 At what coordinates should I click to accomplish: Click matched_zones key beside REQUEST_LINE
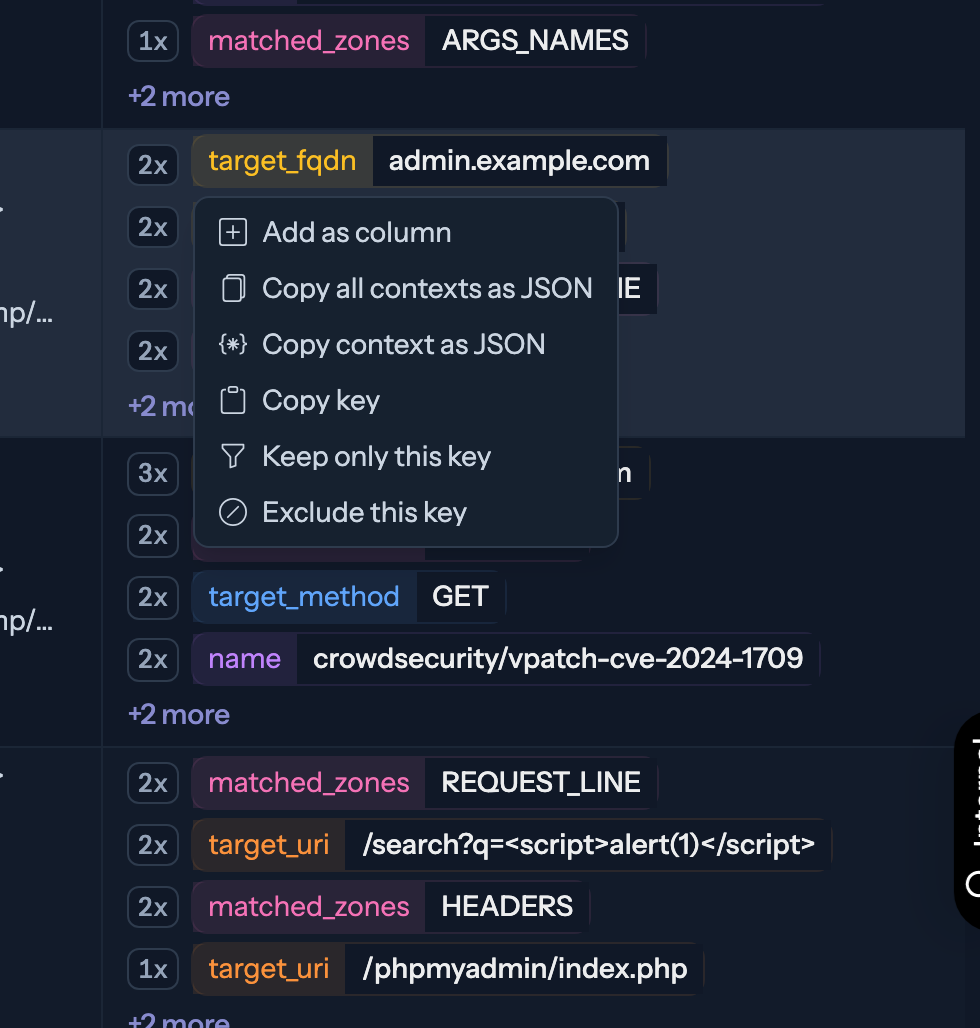click(x=309, y=783)
